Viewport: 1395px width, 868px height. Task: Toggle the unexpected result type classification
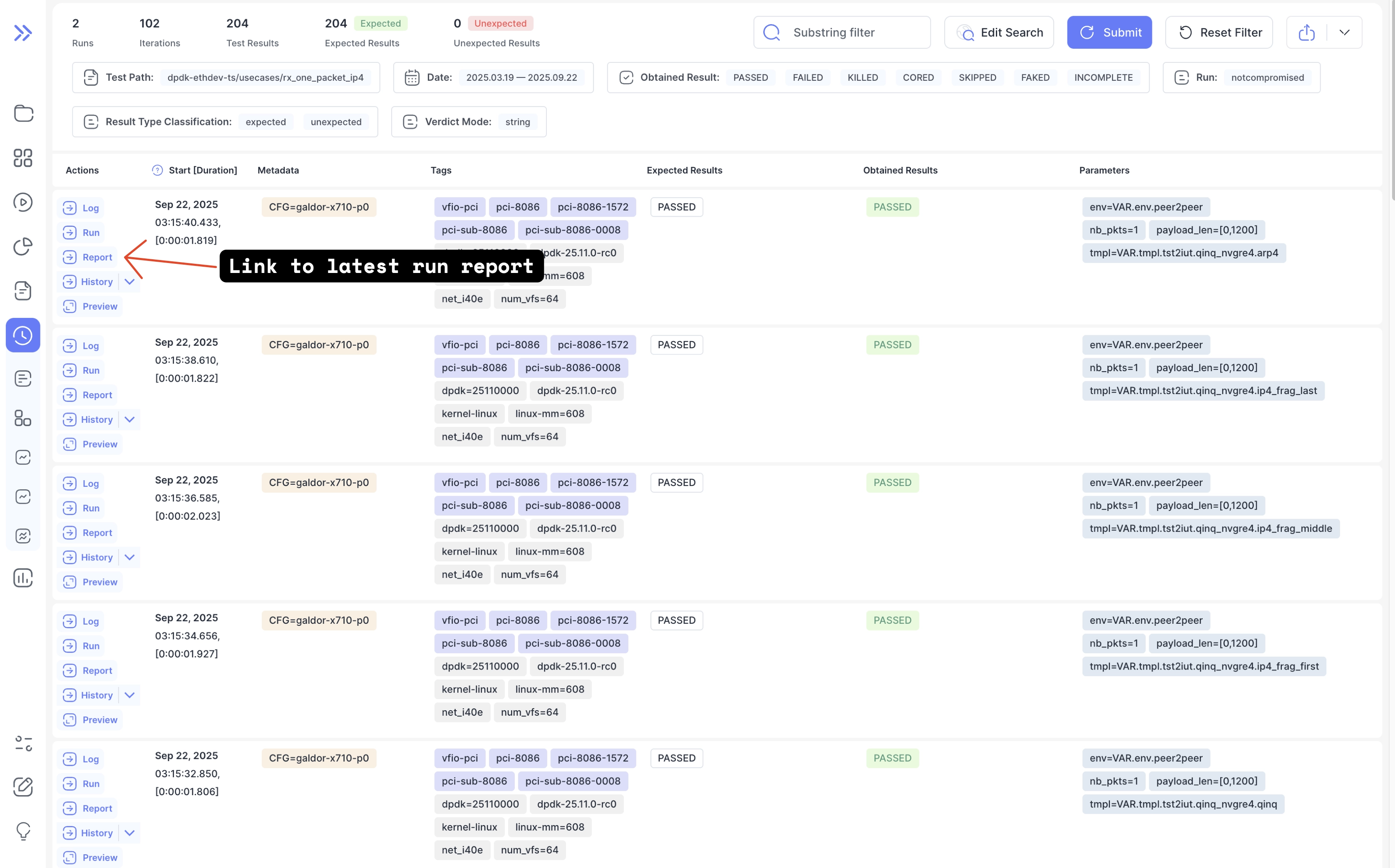(336, 122)
